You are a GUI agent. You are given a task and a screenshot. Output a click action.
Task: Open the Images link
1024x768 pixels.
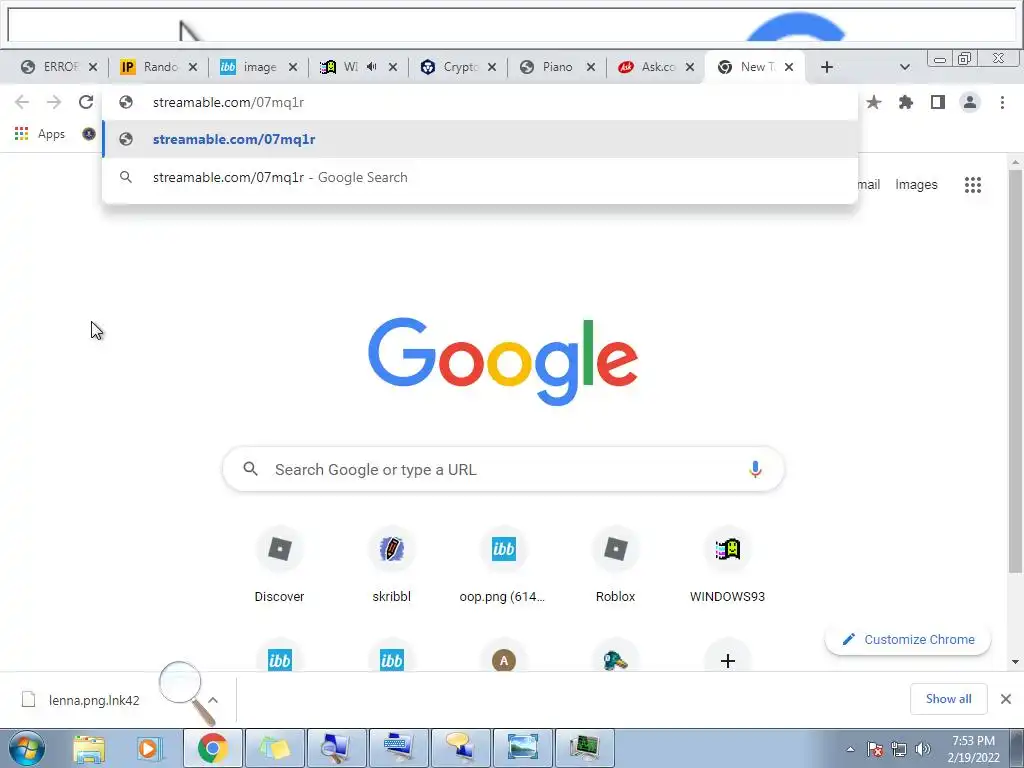tap(916, 185)
